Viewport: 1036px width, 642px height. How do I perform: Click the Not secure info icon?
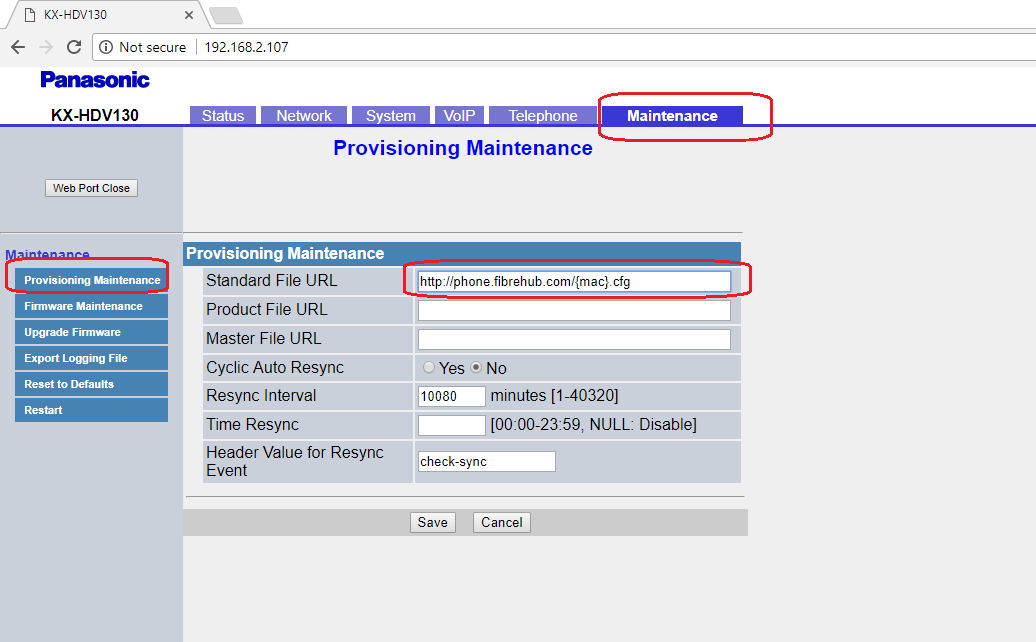pyautogui.click(x=106, y=47)
